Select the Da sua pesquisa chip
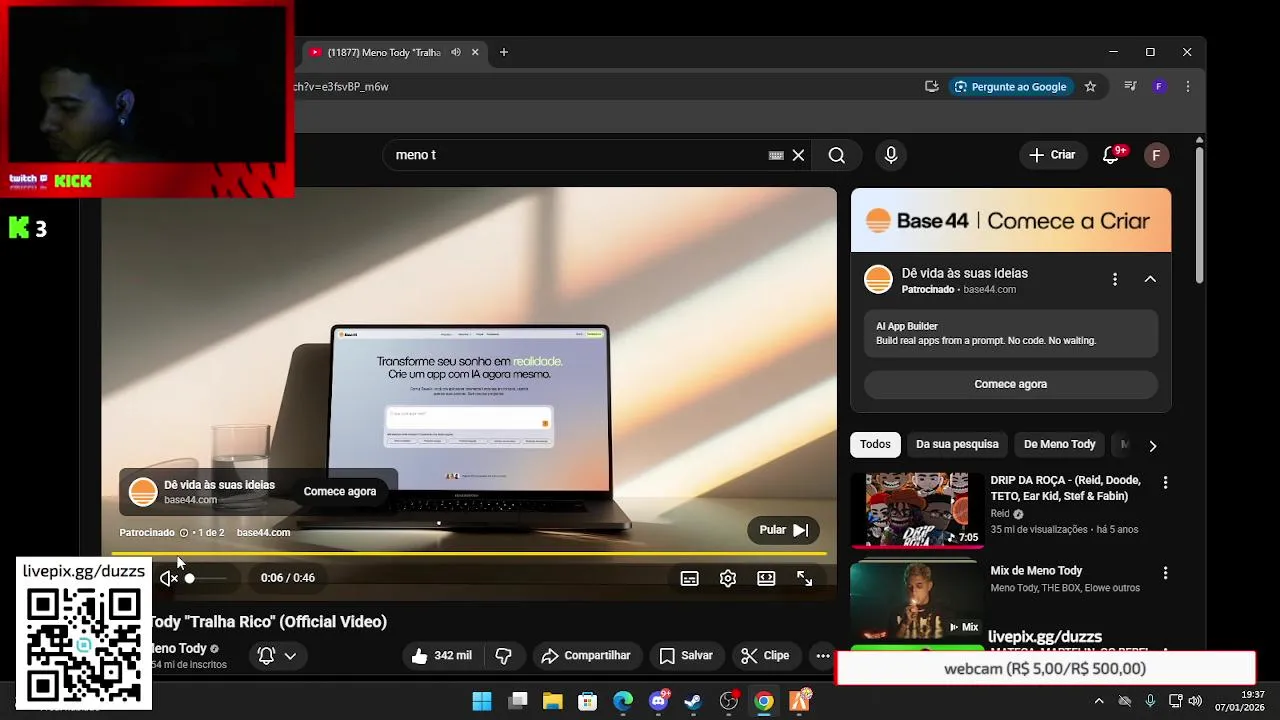 tap(957, 444)
